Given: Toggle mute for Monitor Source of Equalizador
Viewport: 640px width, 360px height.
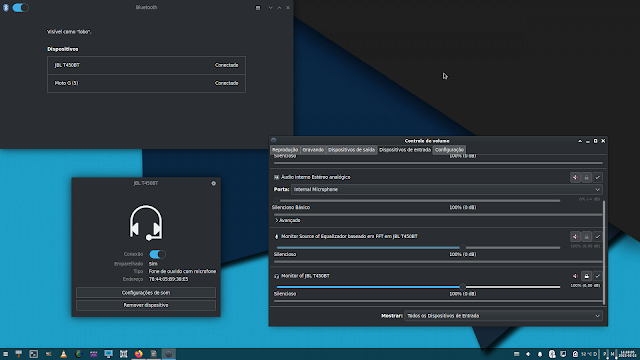Looking at the screenshot, I should [575, 237].
